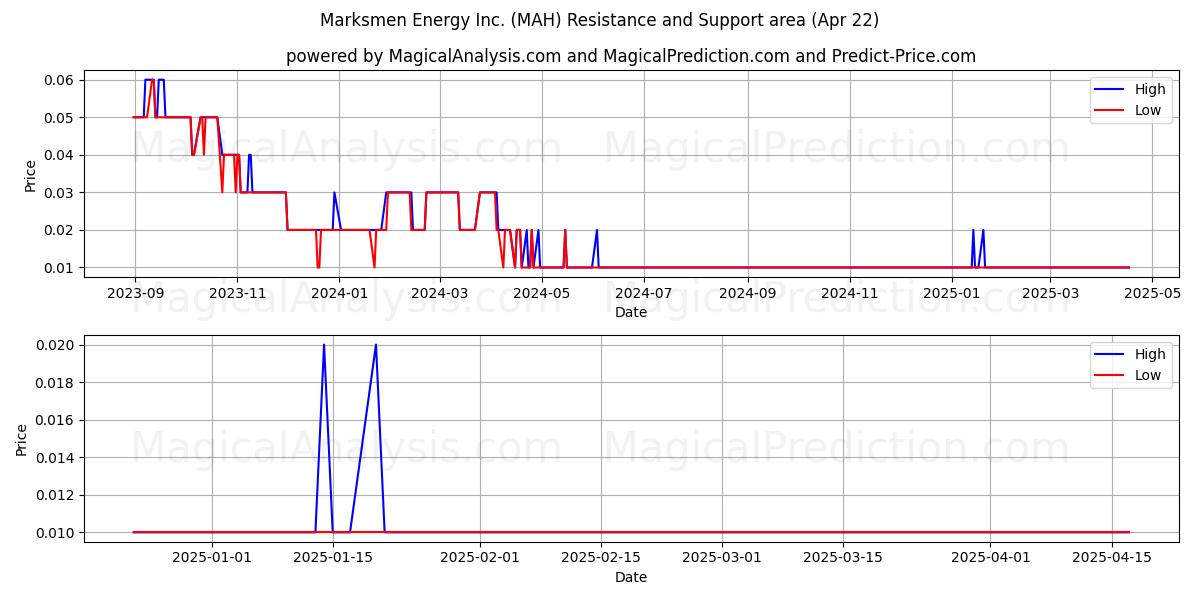Select the 2024-01 date tick label
This screenshot has width=1200, height=600.
coord(339,294)
